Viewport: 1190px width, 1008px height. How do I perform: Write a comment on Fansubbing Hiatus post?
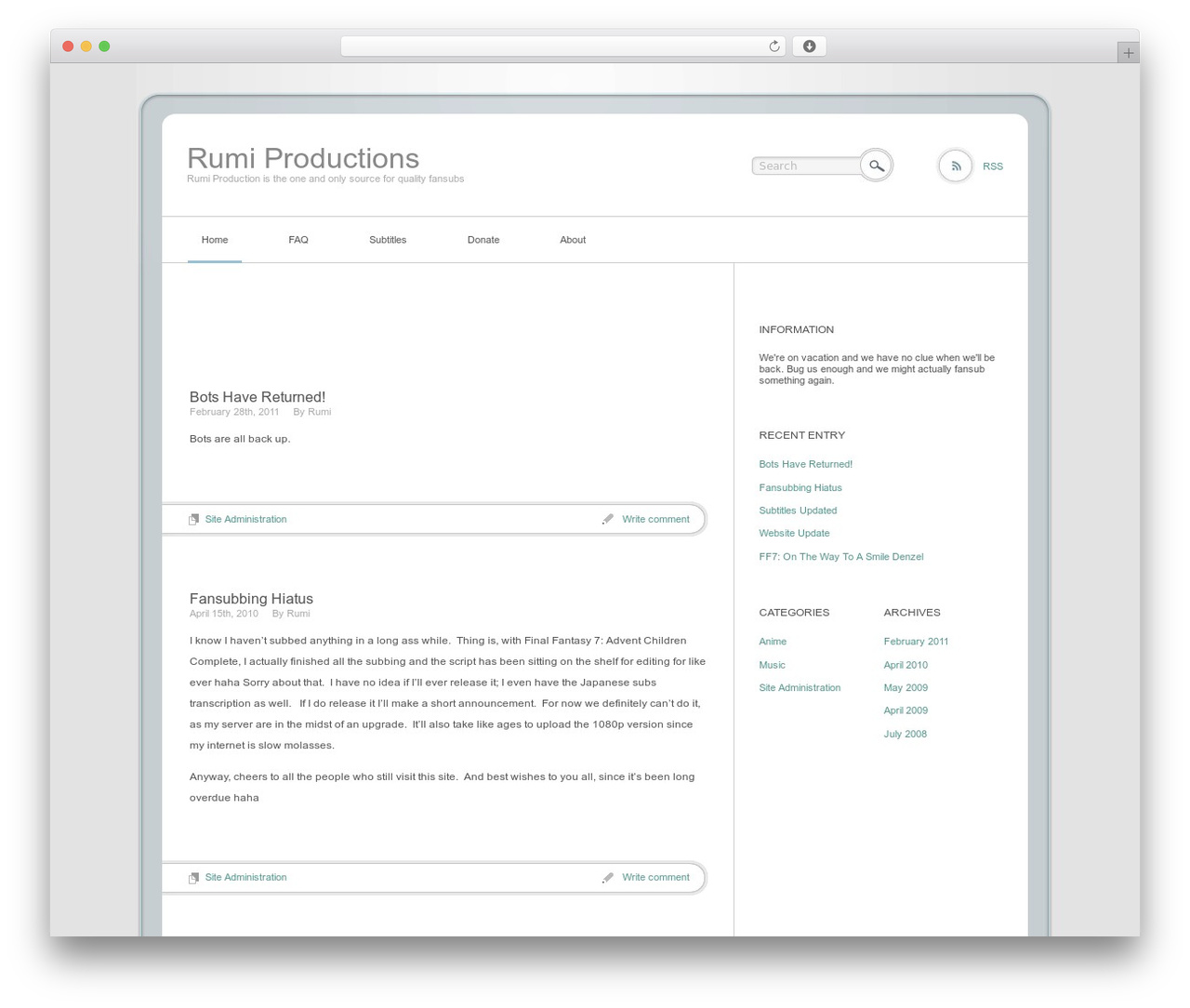(655, 877)
